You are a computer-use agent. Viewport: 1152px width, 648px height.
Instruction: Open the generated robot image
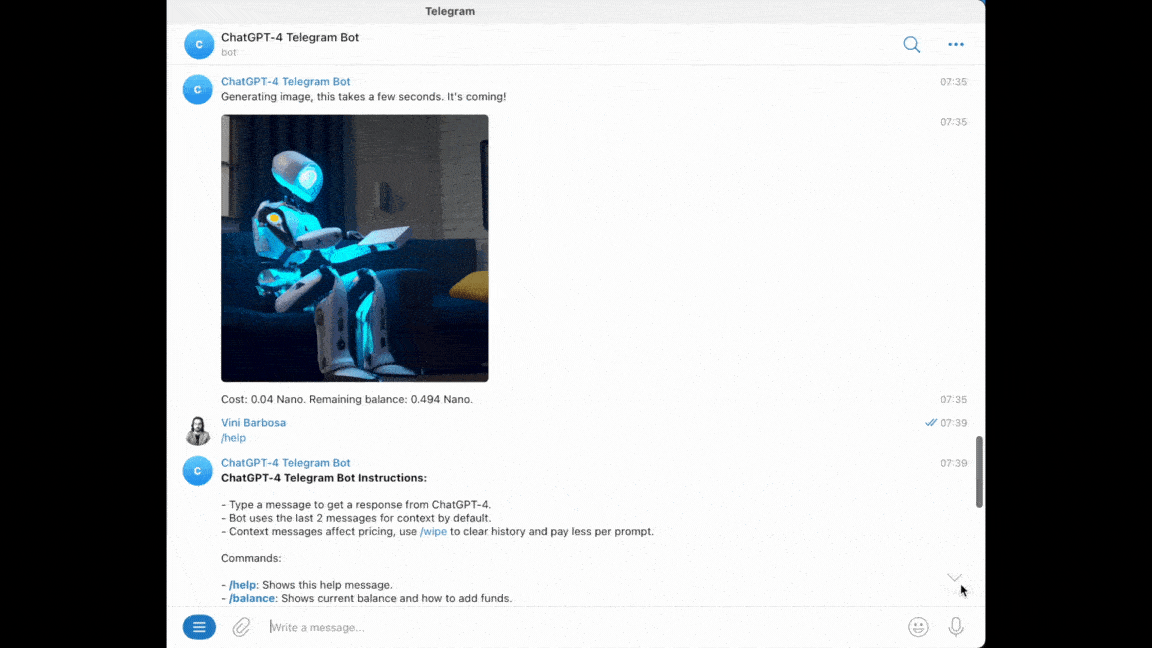tap(355, 248)
